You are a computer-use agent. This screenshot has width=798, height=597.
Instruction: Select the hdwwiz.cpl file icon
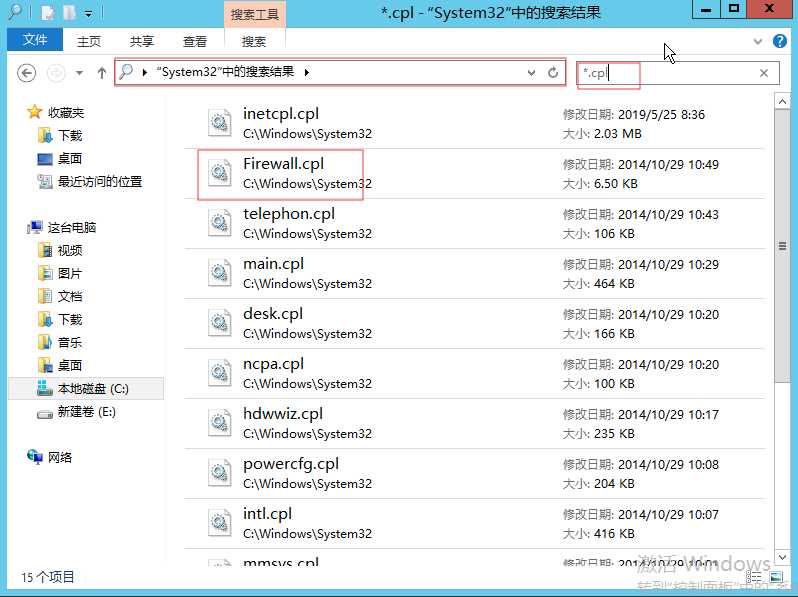tap(219, 423)
